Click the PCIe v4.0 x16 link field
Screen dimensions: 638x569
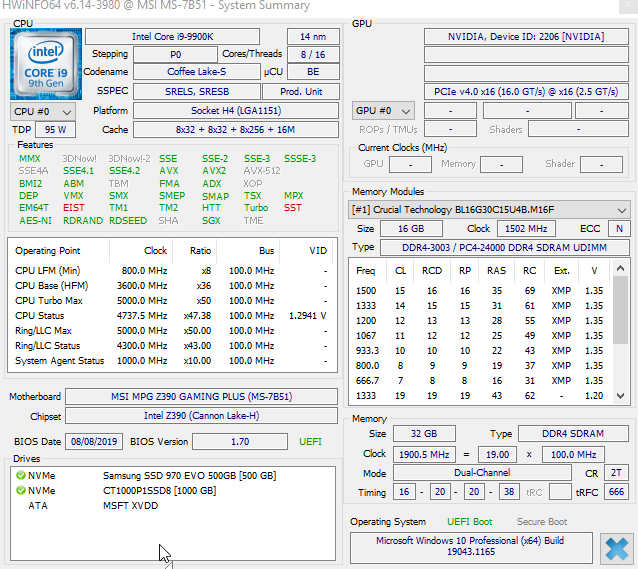pyautogui.click(x=526, y=92)
